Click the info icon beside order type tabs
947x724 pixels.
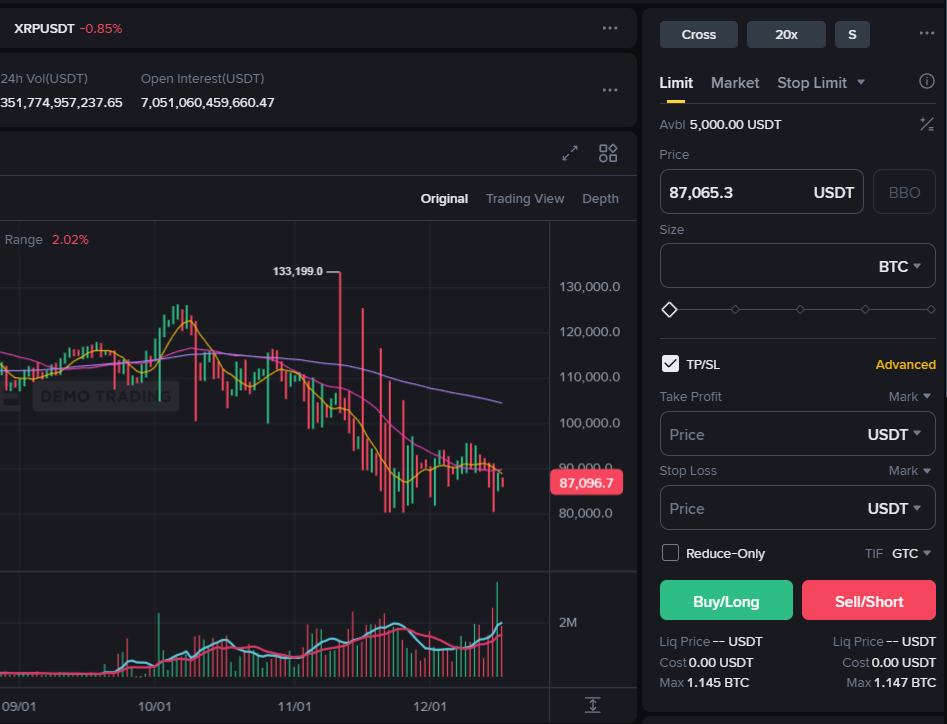tap(927, 83)
